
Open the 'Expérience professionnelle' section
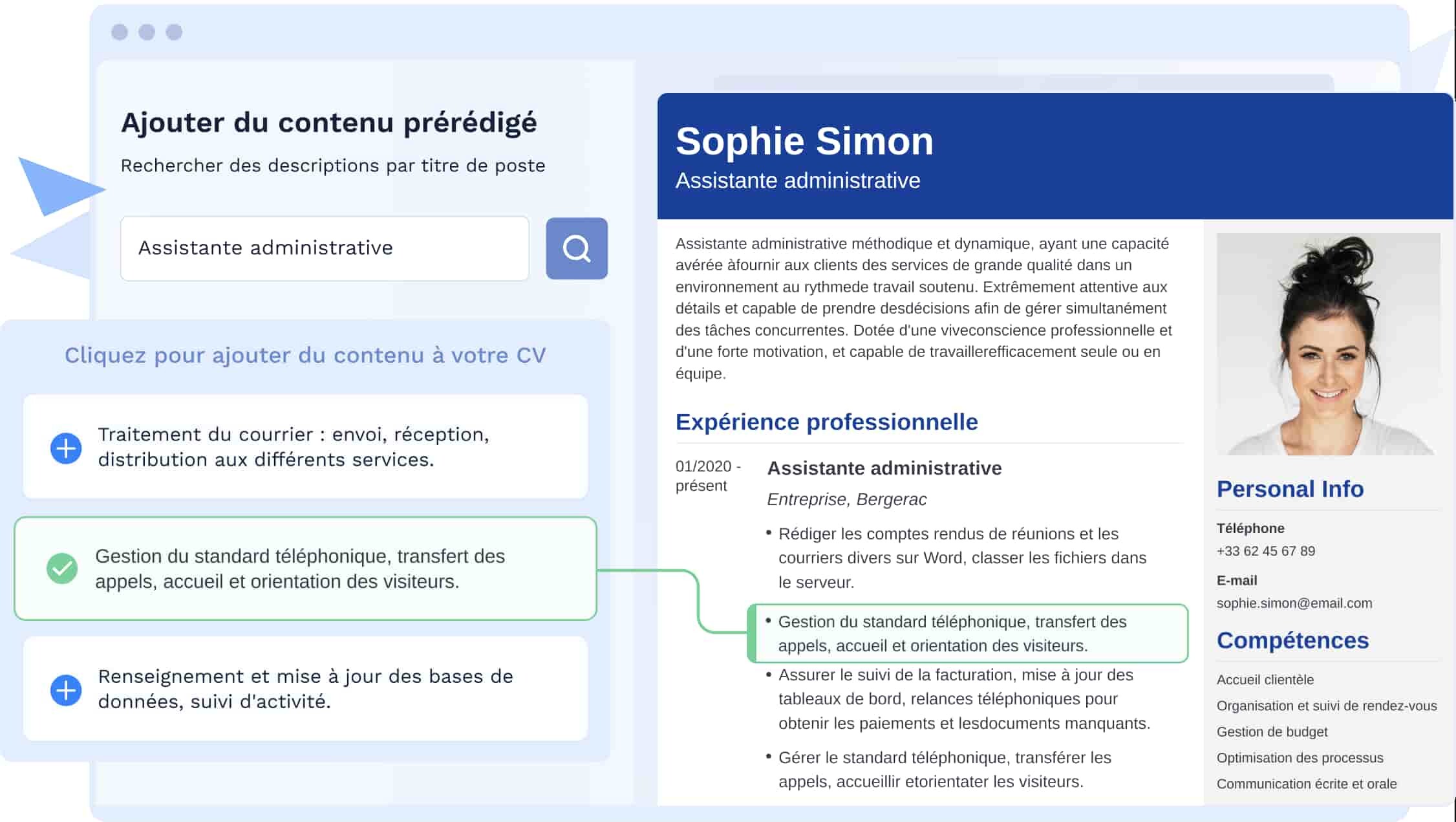coord(826,422)
